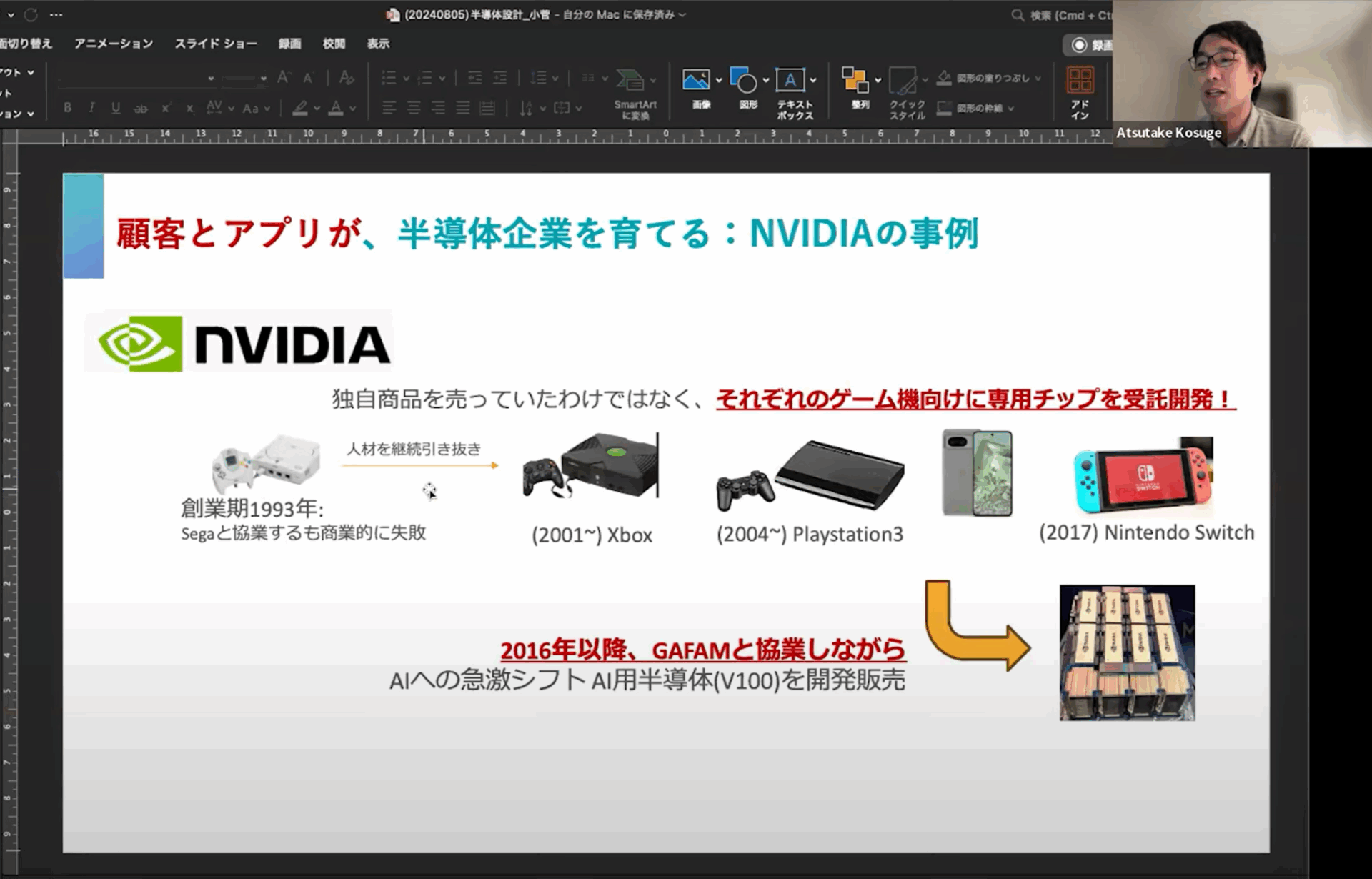The image size is (1372, 879).
Task: Select the GPU server rack picture
Action: click(1127, 652)
